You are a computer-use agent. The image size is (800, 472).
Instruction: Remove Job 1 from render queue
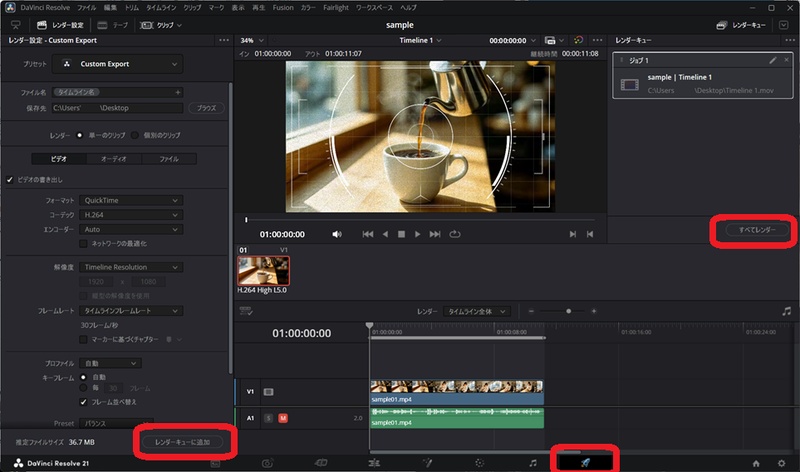[x=786, y=60]
